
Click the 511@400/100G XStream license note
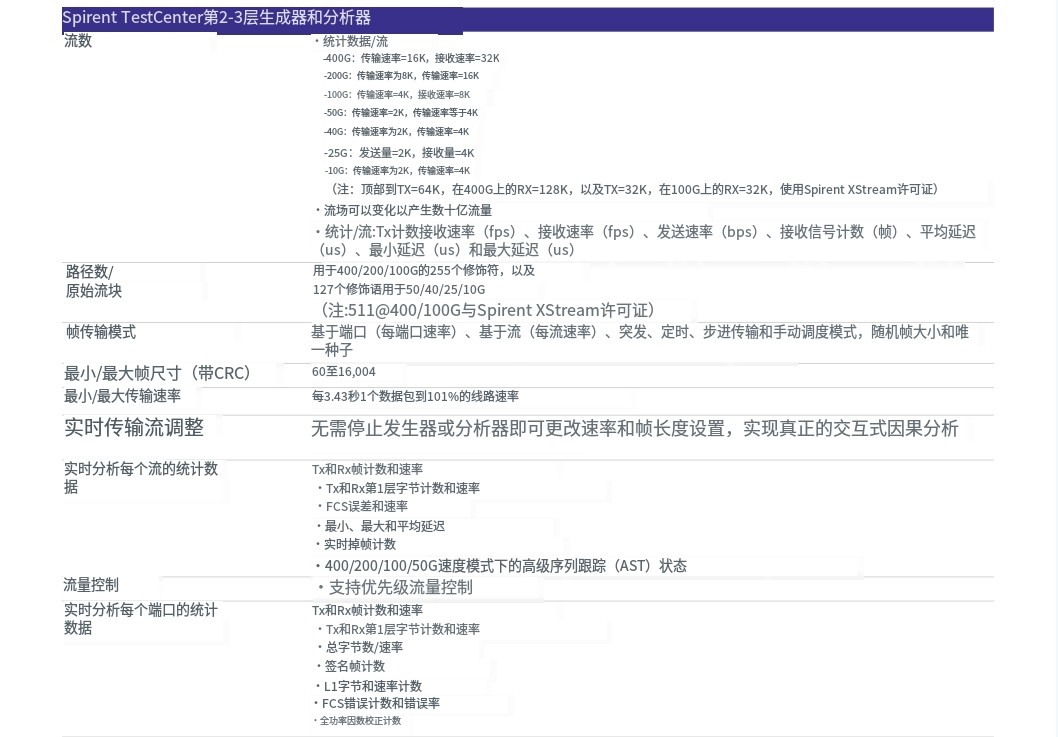point(487,310)
